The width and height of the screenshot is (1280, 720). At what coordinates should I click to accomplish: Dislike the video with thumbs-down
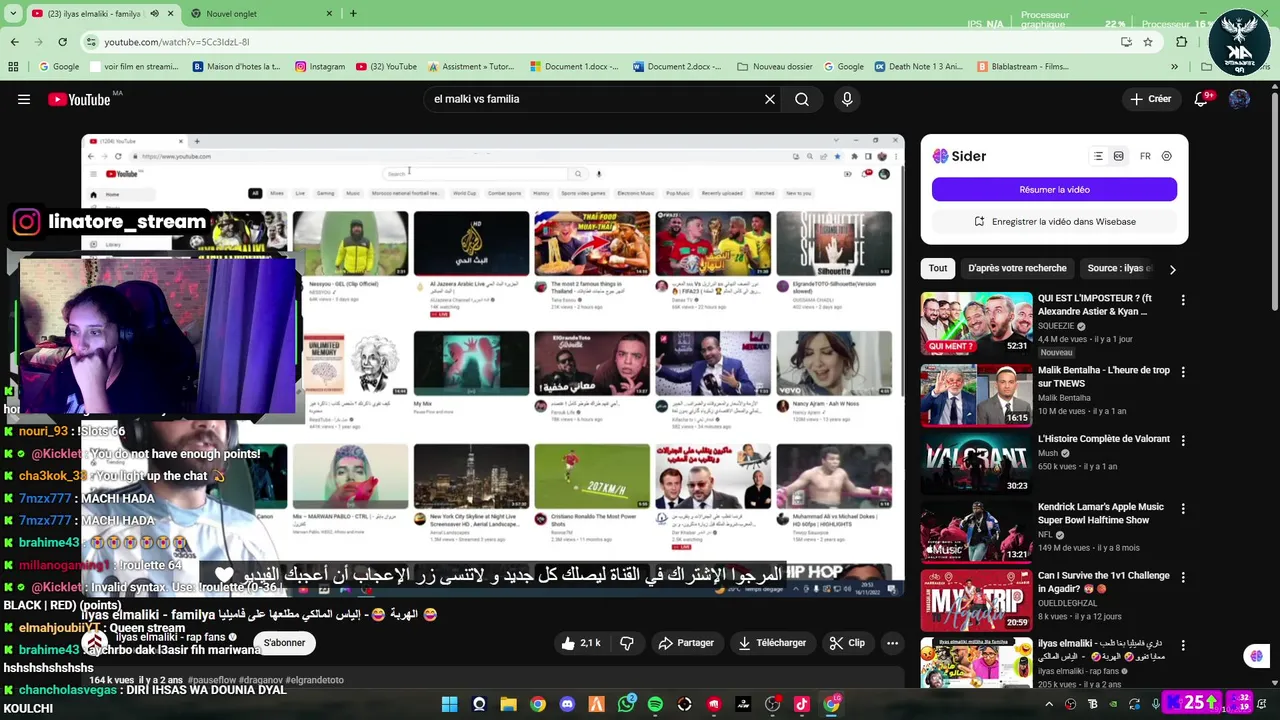click(627, 643)
